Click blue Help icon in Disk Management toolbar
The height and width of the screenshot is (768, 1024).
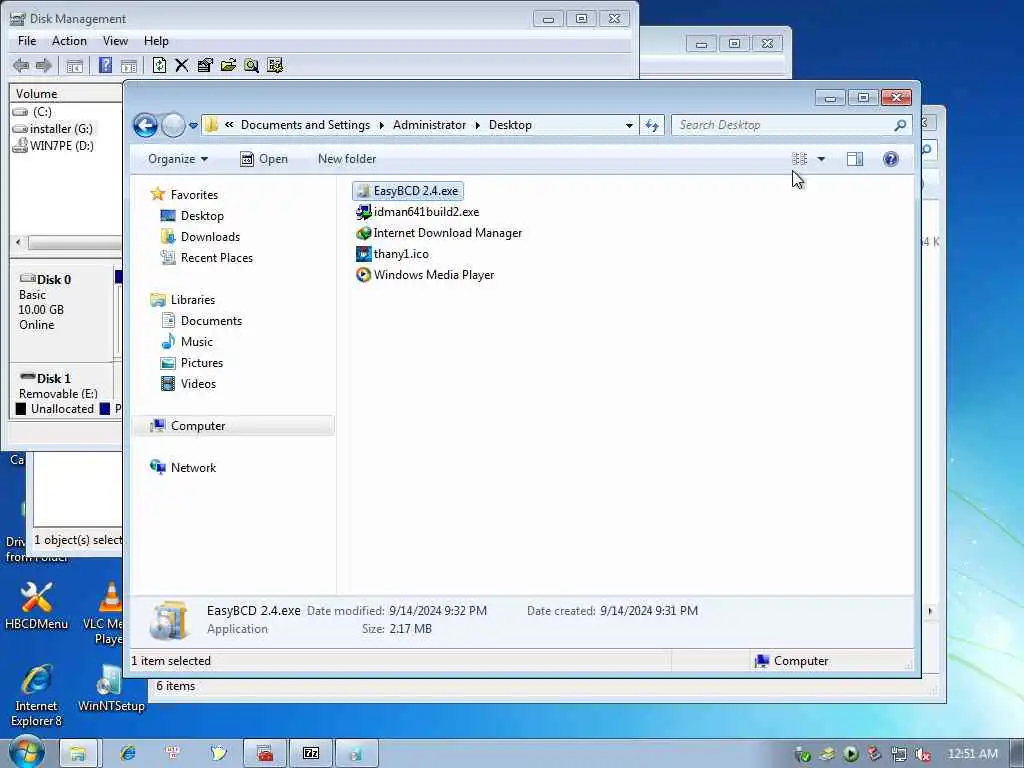coord(105,65)
